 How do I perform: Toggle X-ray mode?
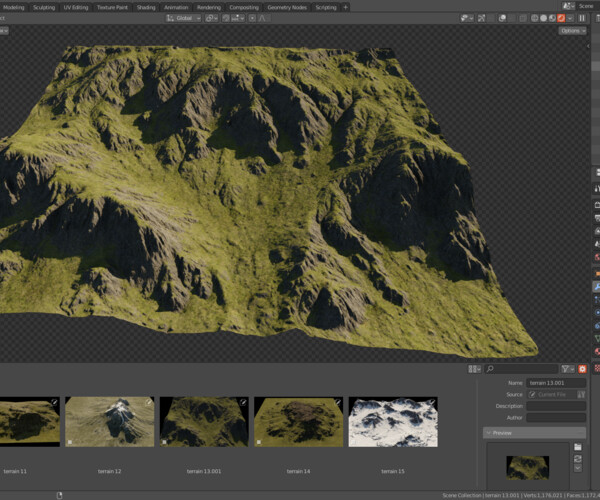pyautogui.click(x=523, y=18)
